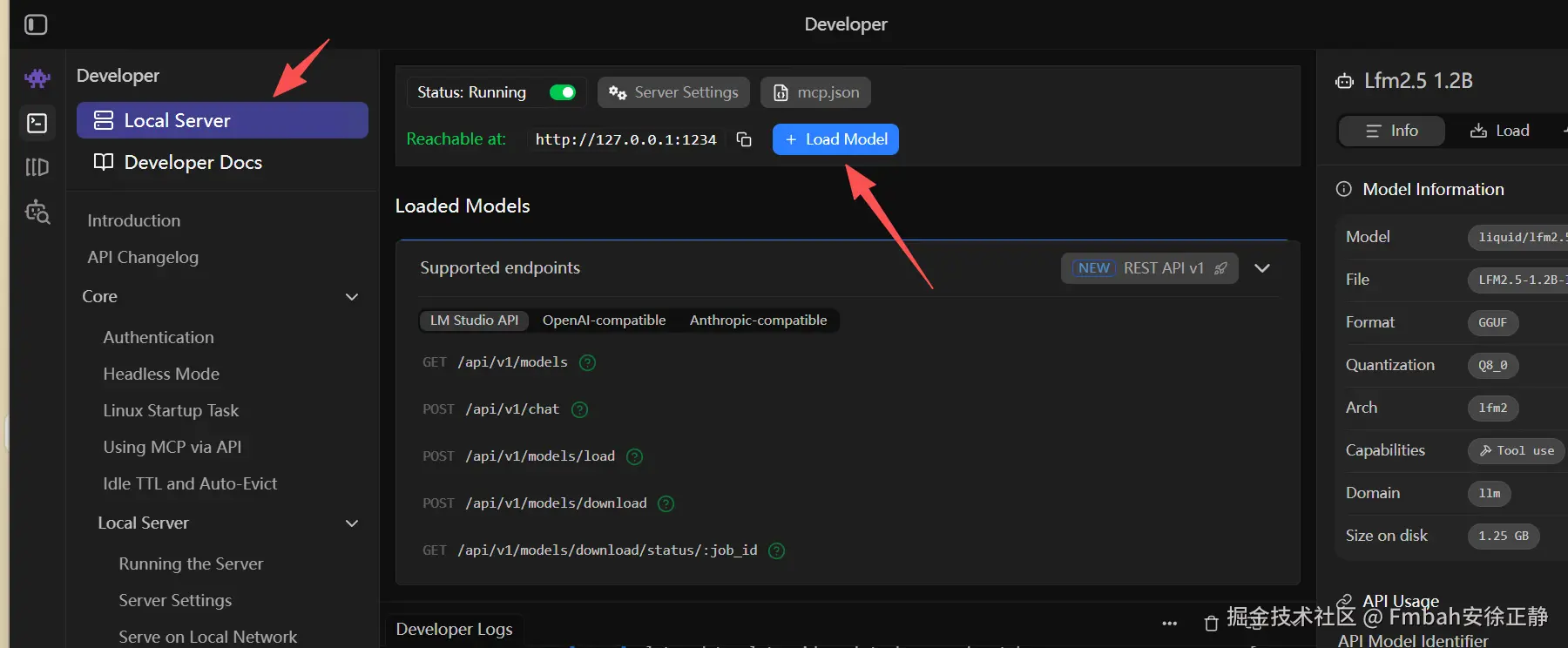The height and width of the screenshot is (648, 1568).
Task: Collapse the Core section in docs
Action: pyautogui.click(x=352, y=297)
